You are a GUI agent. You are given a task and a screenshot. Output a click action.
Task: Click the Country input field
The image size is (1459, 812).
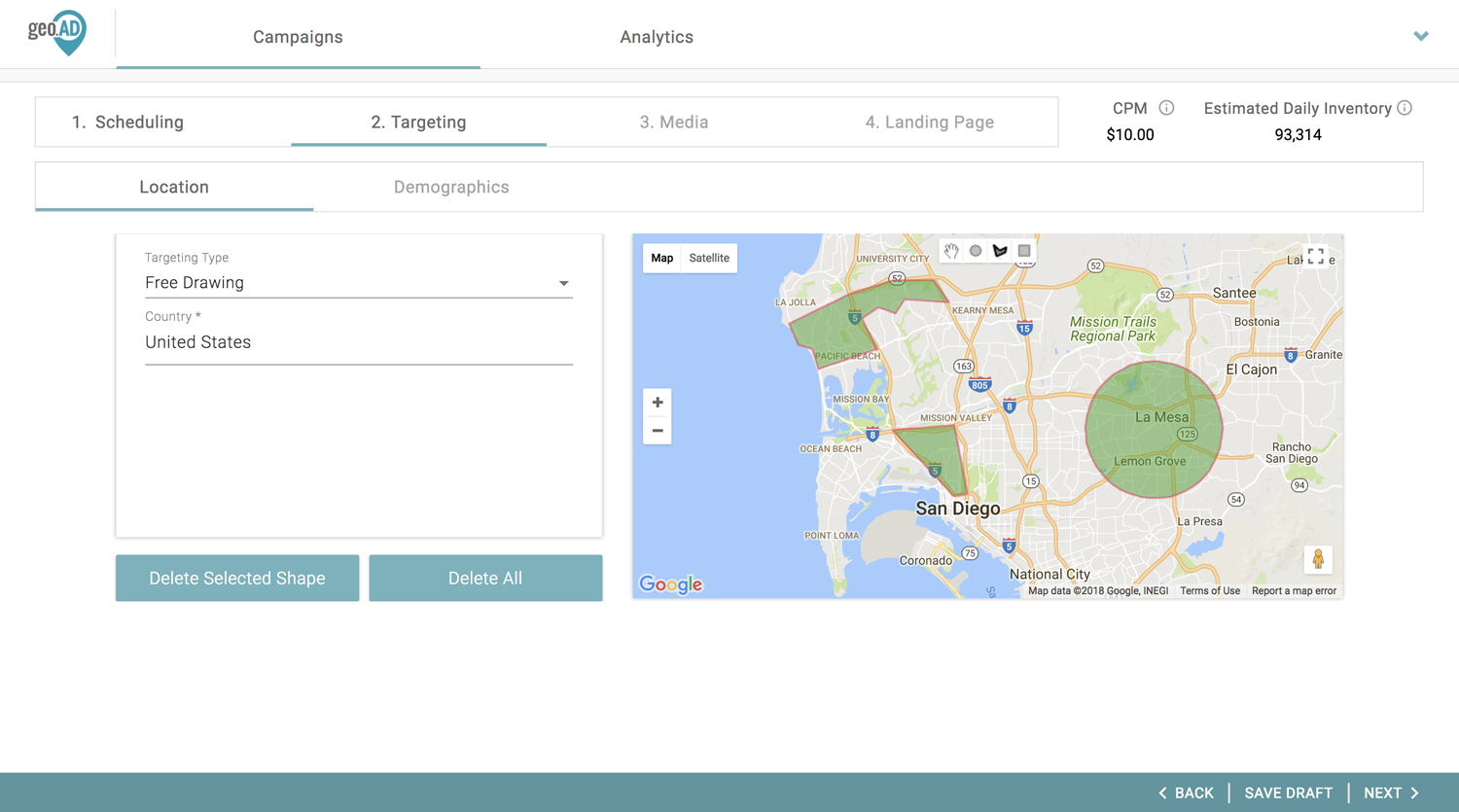click(358, 342)
